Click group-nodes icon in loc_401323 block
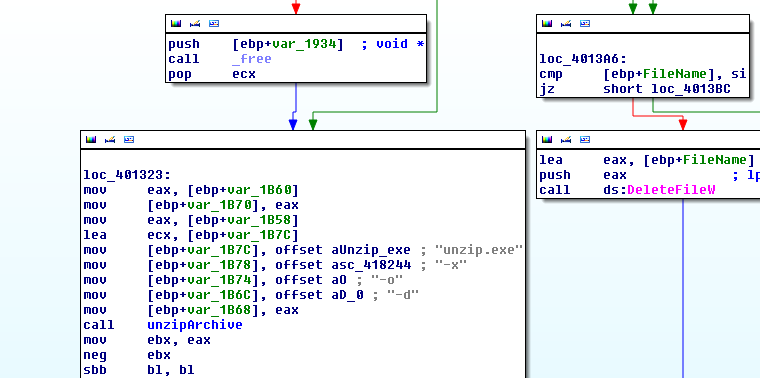 pos(129,140)
